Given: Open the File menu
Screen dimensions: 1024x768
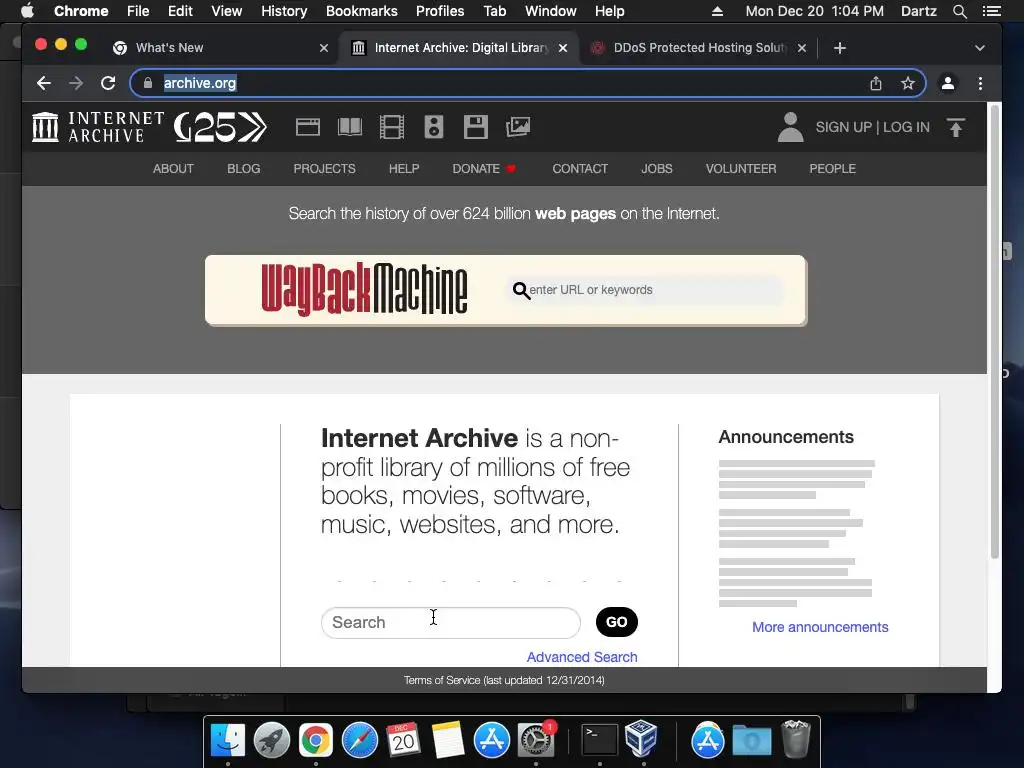Looking at the screenshot, I should (x=138, y=11).
